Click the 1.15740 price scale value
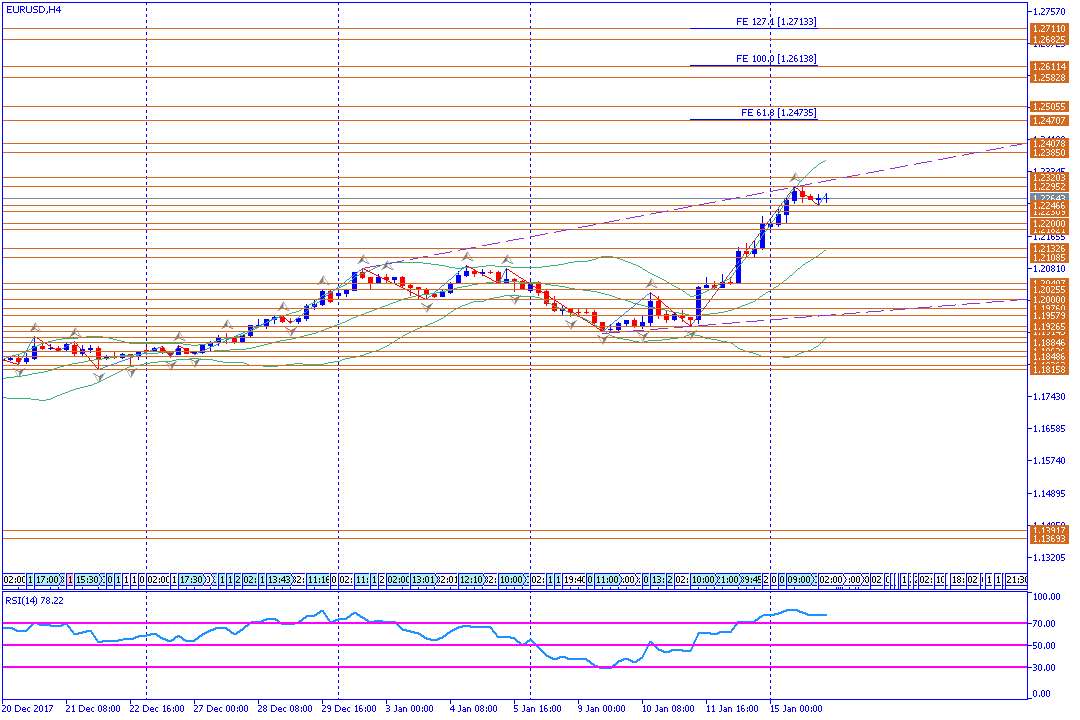Screen dimensions: 1080x720 1049,461
